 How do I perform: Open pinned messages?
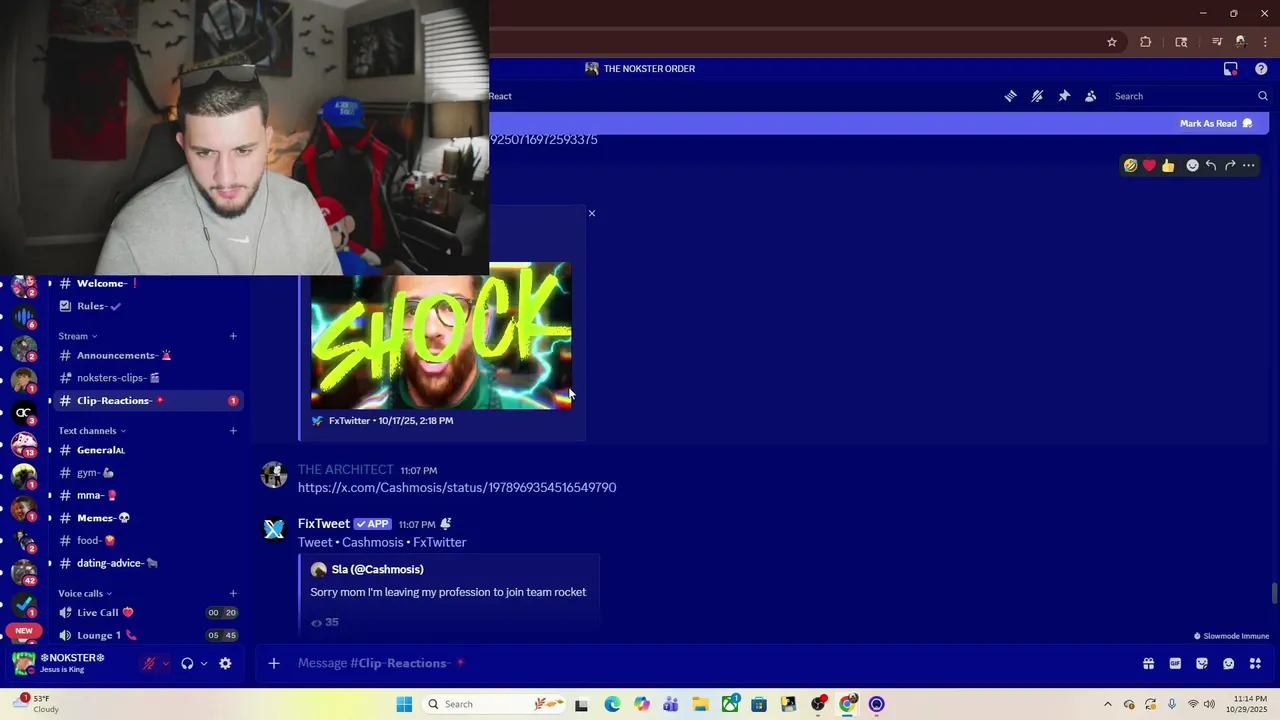[x=1064, y=96]
